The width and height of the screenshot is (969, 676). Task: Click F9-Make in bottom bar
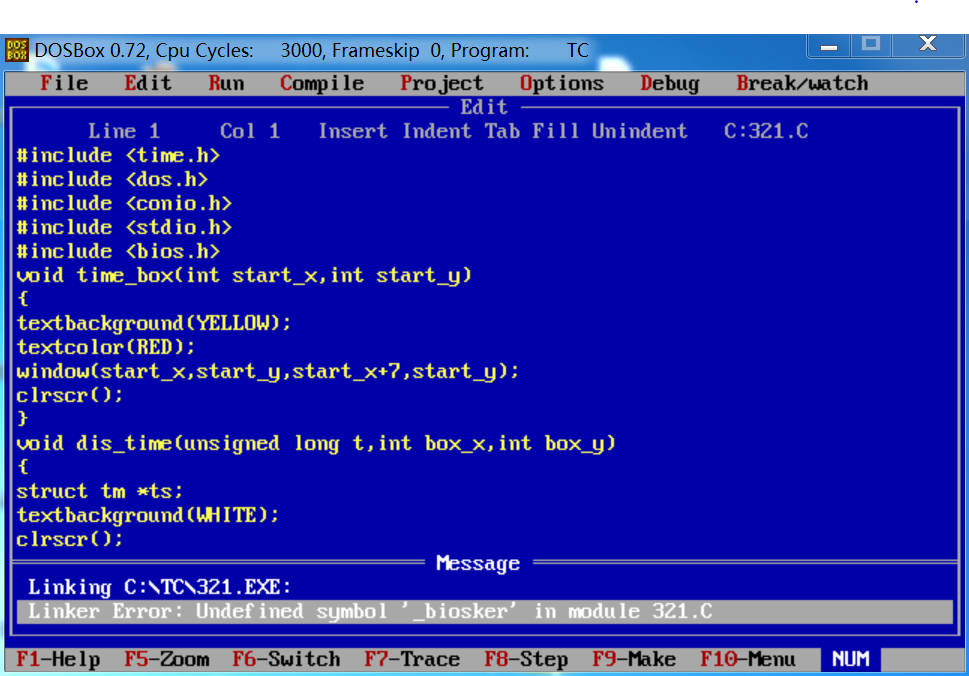point(634,659)
